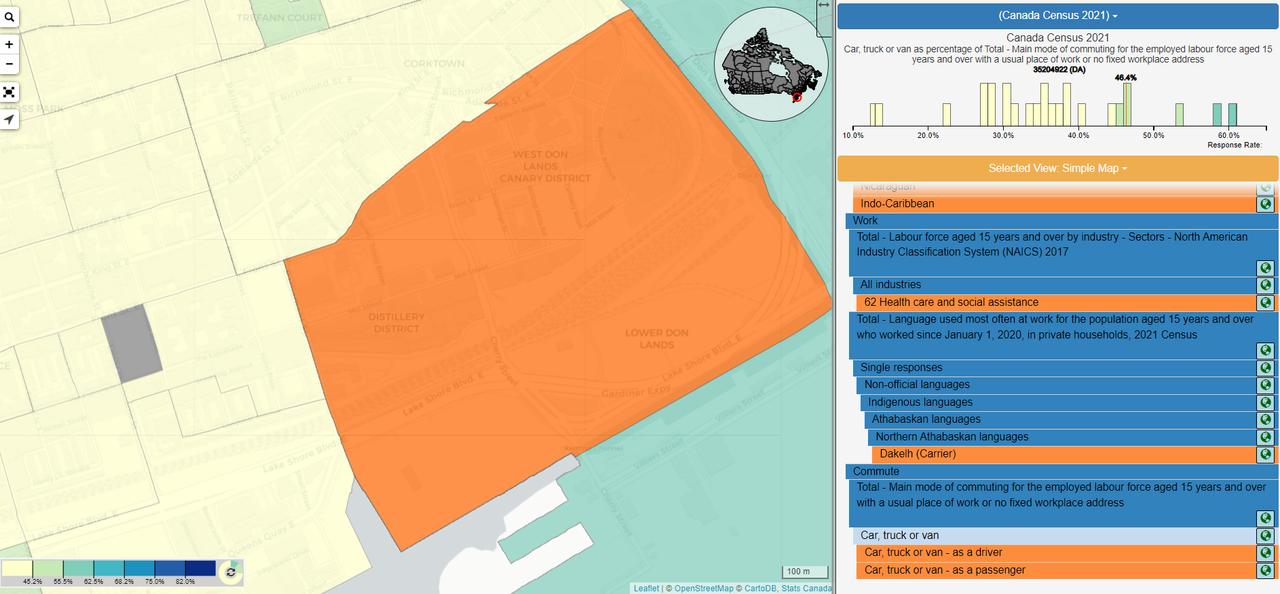The height and width of the screenshot is (594, 1280).
Task: Click the resize panel arrow icon
Action: coord(823,6)
